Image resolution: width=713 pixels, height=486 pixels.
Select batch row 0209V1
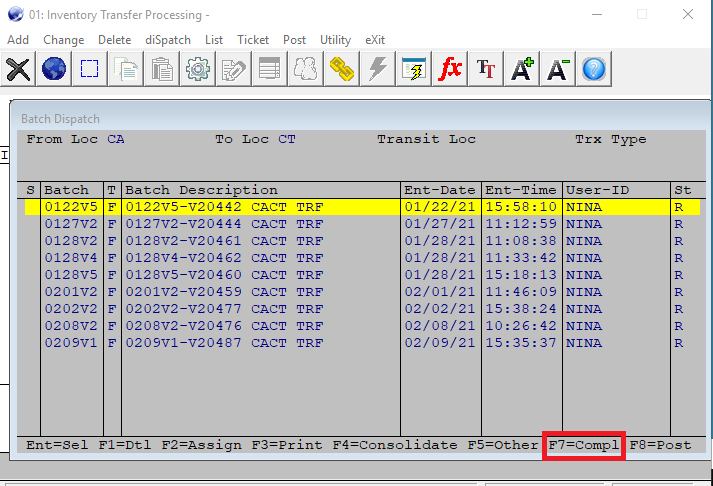pyautogui.click(x=362, y=343)
